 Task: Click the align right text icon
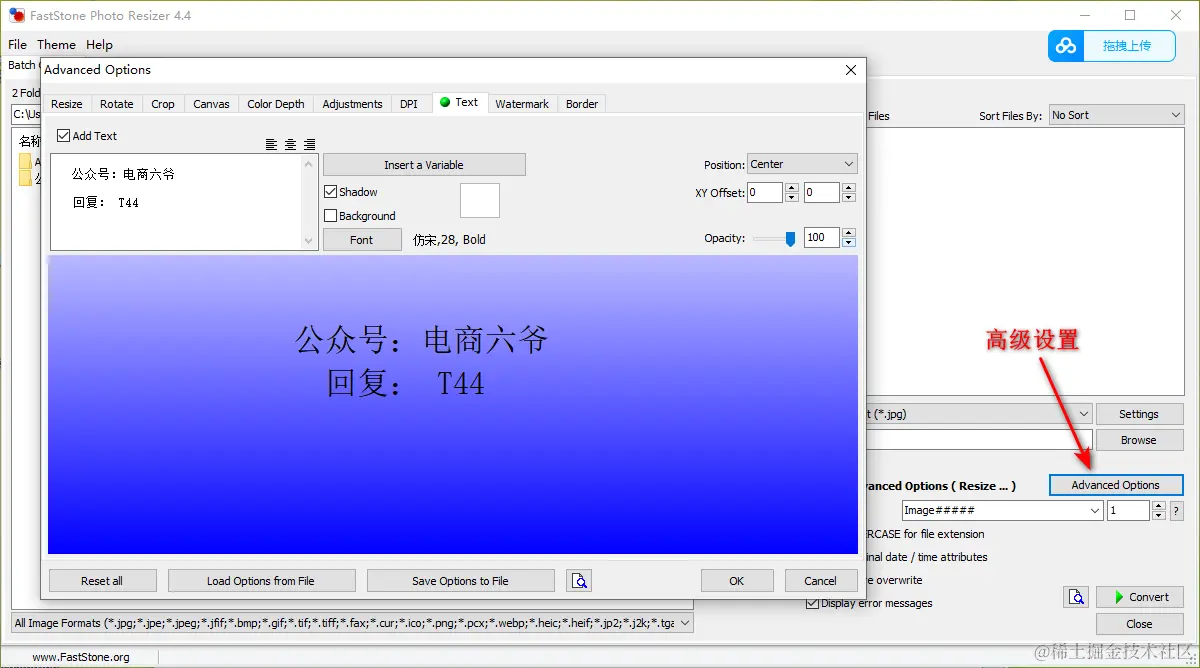[x=309, y=144]
